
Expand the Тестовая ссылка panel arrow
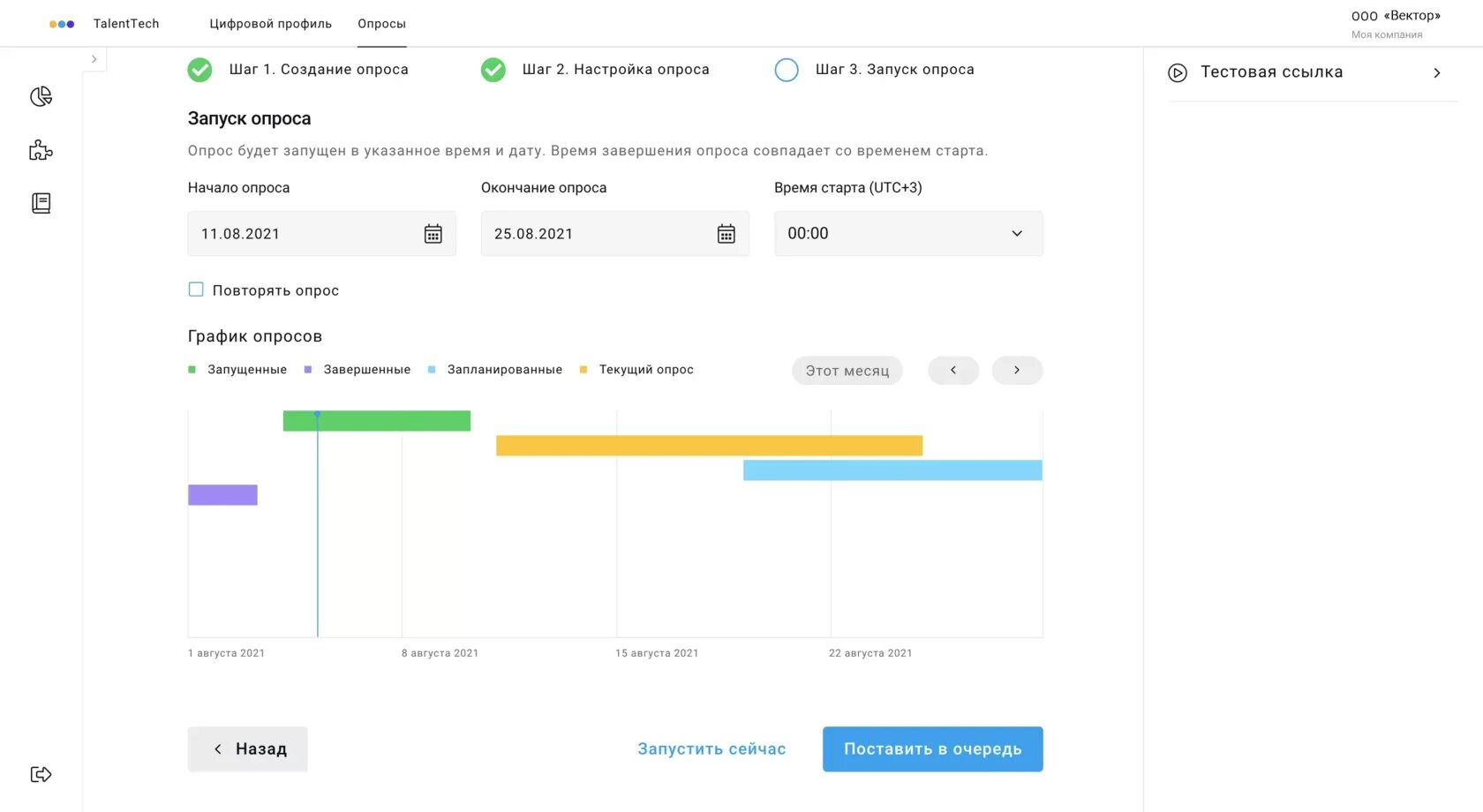click(1437, 72)
